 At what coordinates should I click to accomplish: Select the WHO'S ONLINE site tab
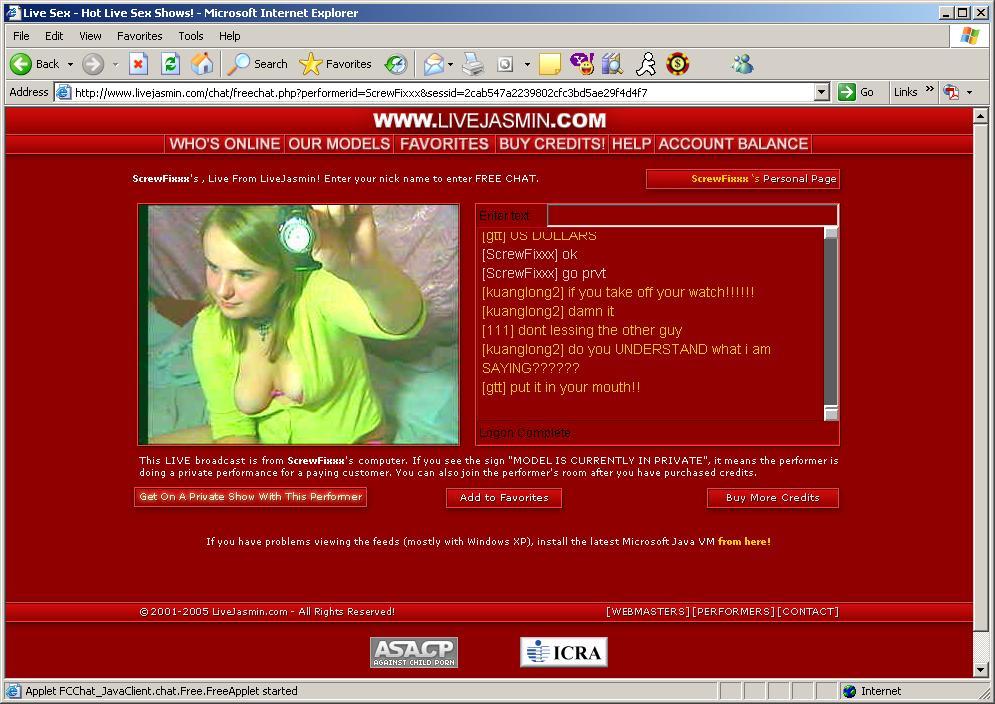pos(225,144)
